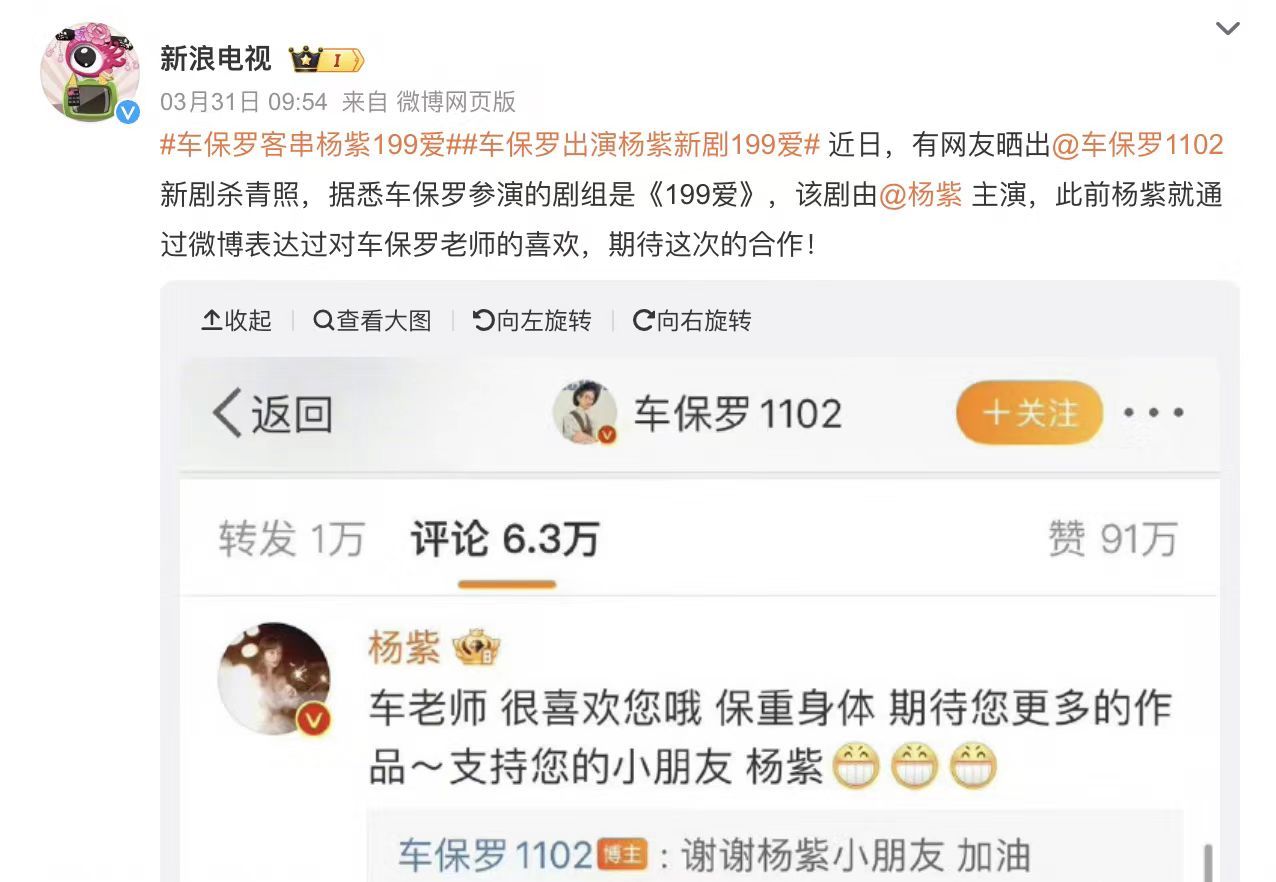Image resolution: width=1276 pixels, height=882 pixels.
Task: Click the 车保罗1102 avatar in the header
Action: coord(585,412)
